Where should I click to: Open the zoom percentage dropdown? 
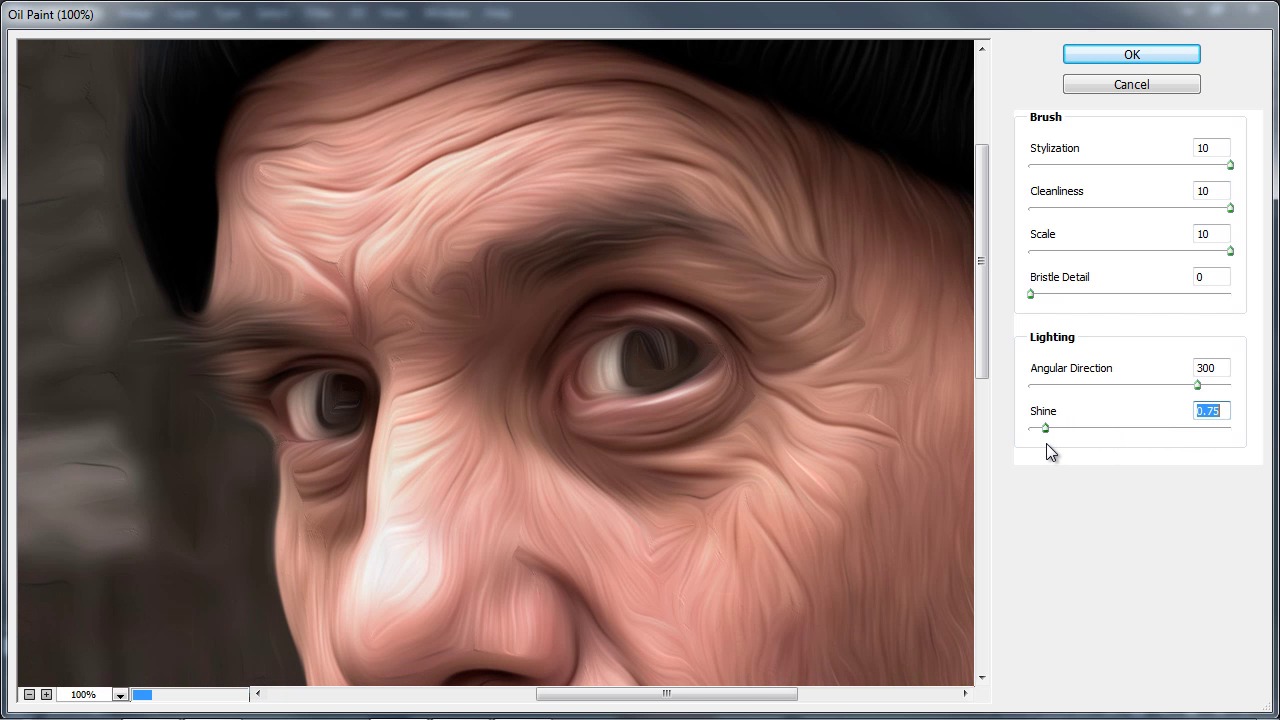pos(120,695)
